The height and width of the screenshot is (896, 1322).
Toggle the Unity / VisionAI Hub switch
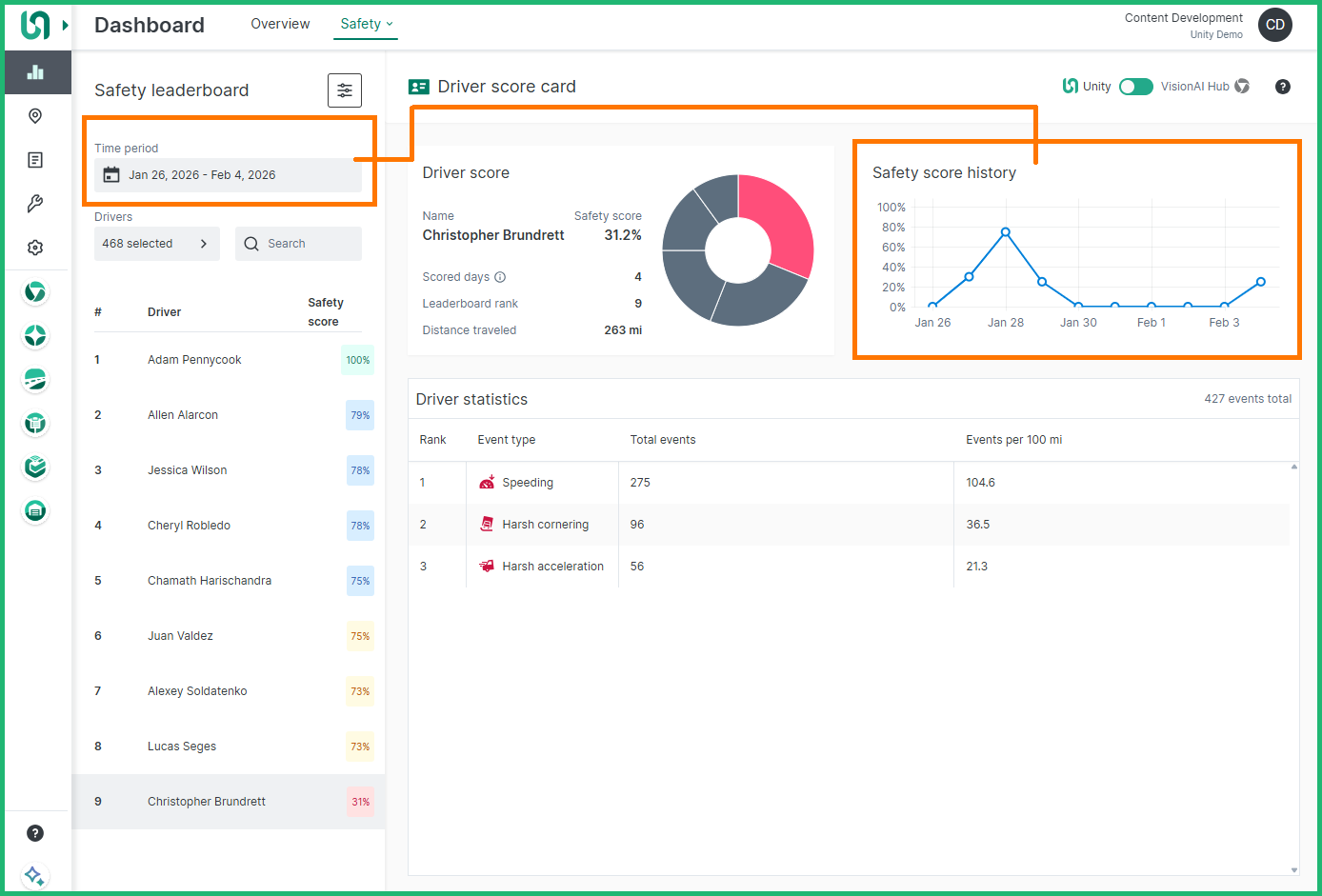click(1135, 87)
